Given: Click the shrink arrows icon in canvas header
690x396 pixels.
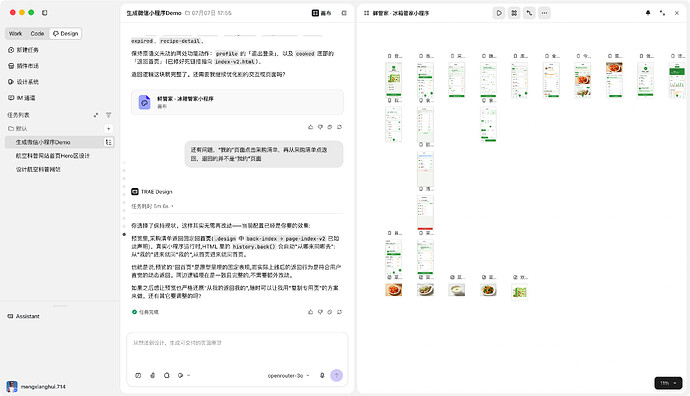Looking at the screenshot, I should click(662, 13).
